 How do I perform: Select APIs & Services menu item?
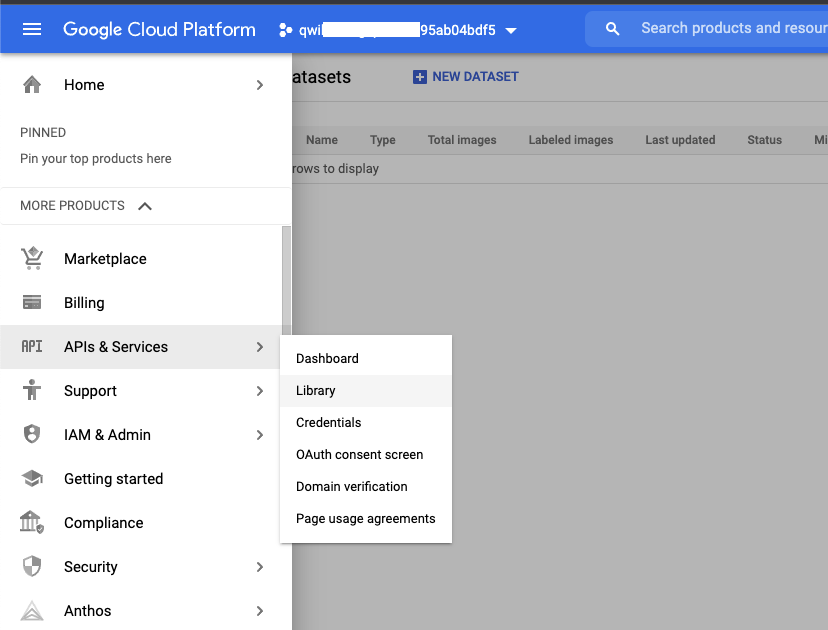click(x=142, y=346)
